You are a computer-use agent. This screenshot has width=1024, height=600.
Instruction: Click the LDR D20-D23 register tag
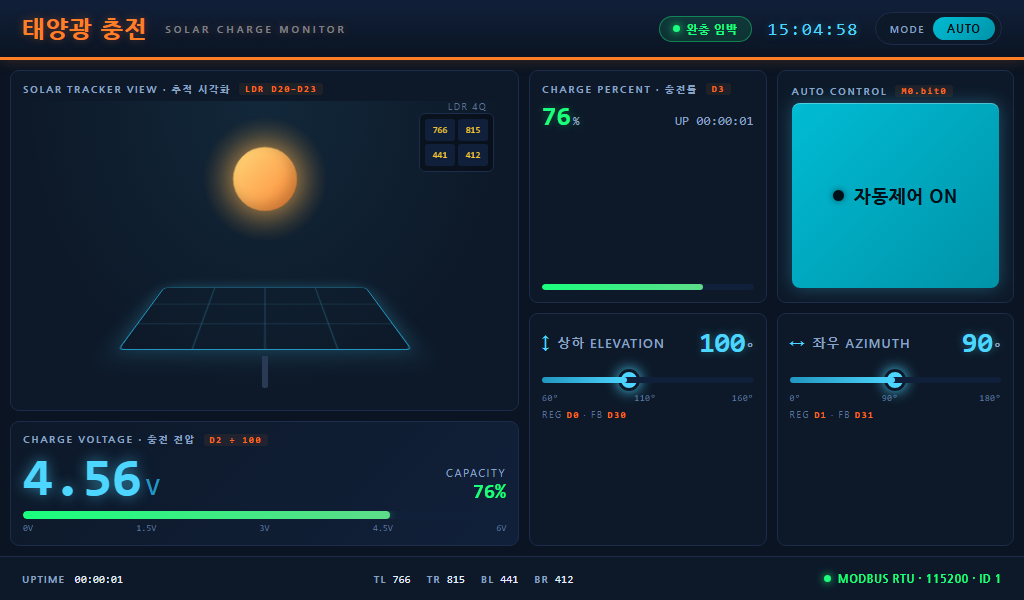tap(281, 89)
